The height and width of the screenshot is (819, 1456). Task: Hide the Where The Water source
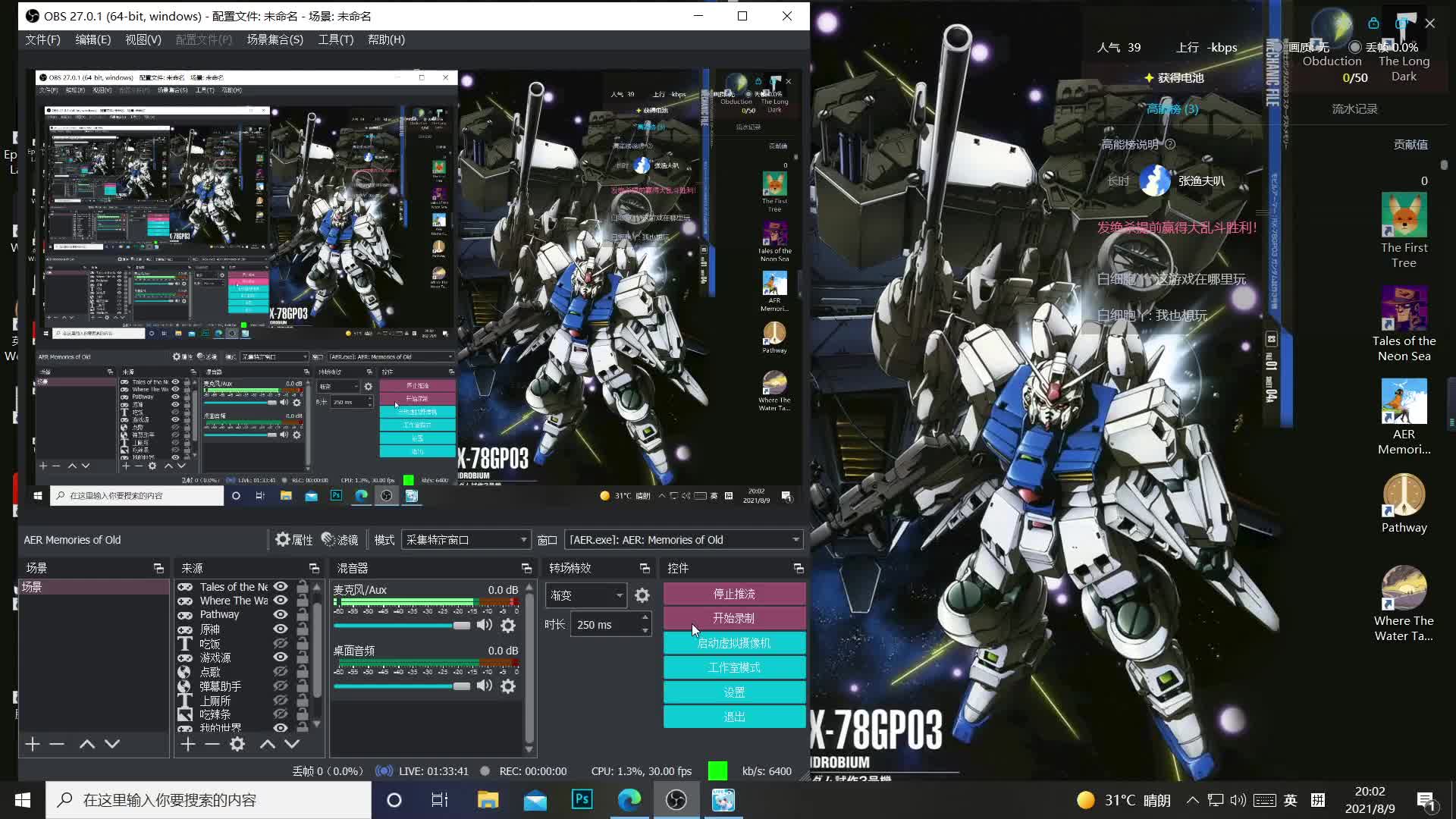[x=281, y=601]
